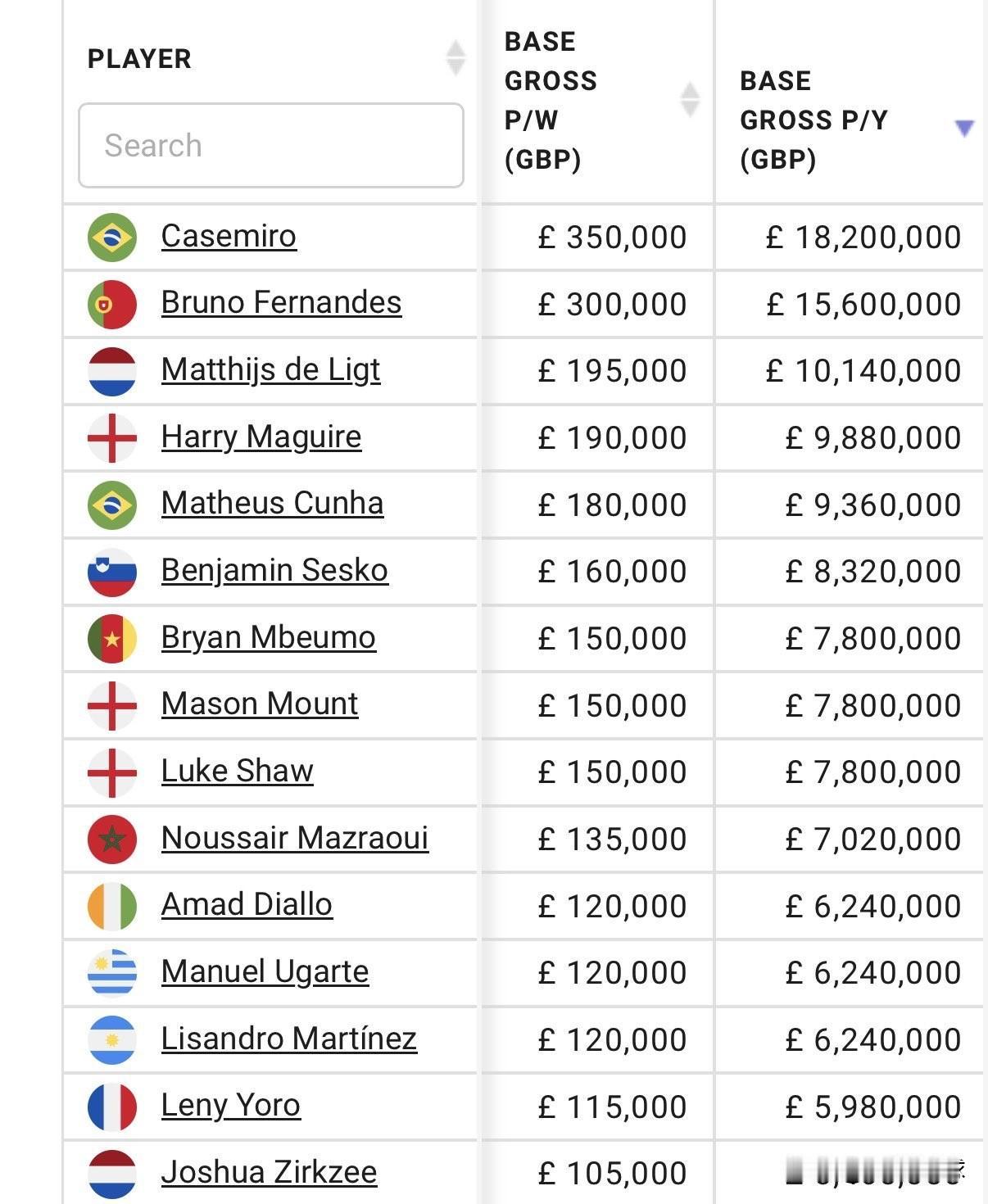Click the Base Gross P/Y header label
The image size is (988, 1204).
coord(813,120)
